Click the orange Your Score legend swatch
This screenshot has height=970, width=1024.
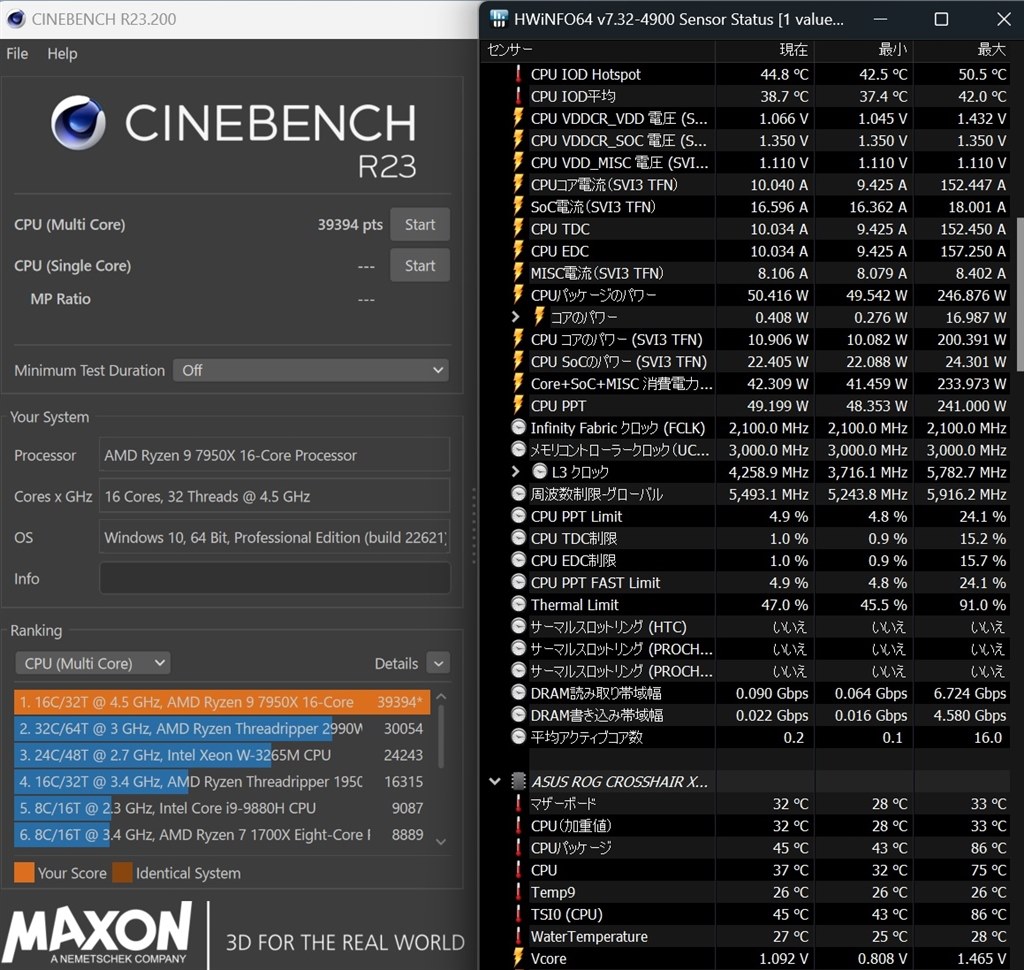pyautogui.click(x=24, y=873)
